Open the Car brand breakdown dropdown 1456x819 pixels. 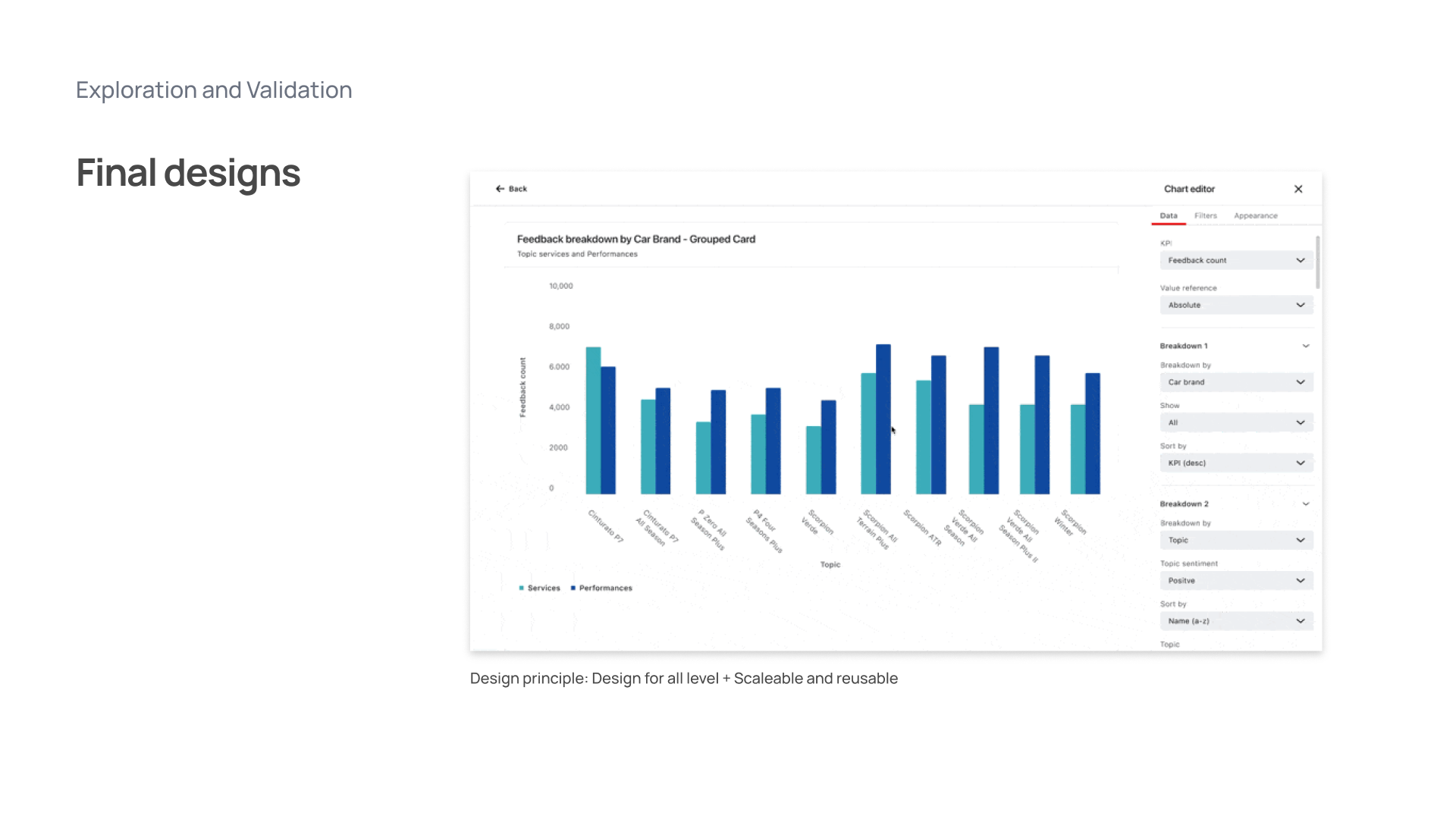coord(1236,382)
